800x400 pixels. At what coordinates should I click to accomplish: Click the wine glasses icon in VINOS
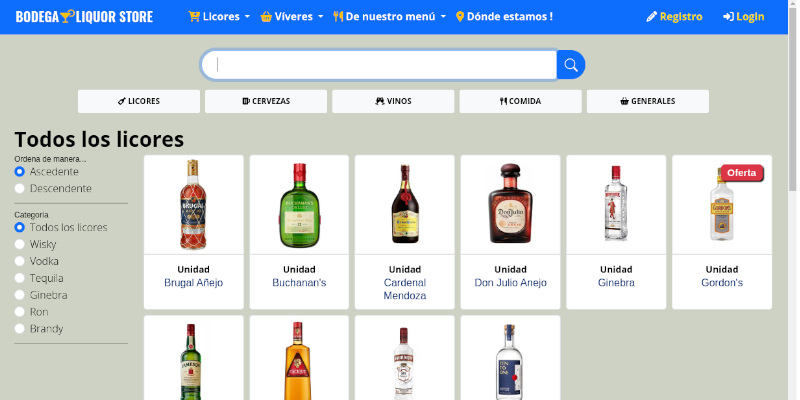tap(380, 101)
